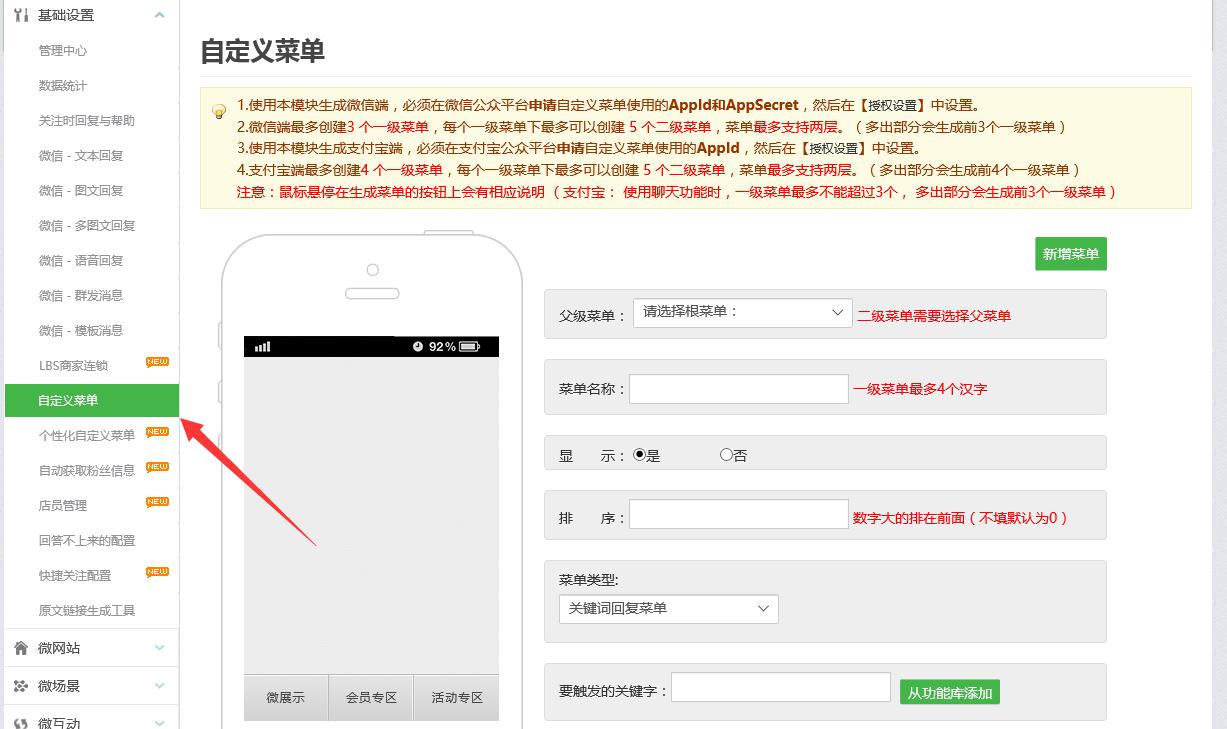Click the 微场景 sidebar icon
The height and width of the screenshot is (729, 1227).
[21, 686]
